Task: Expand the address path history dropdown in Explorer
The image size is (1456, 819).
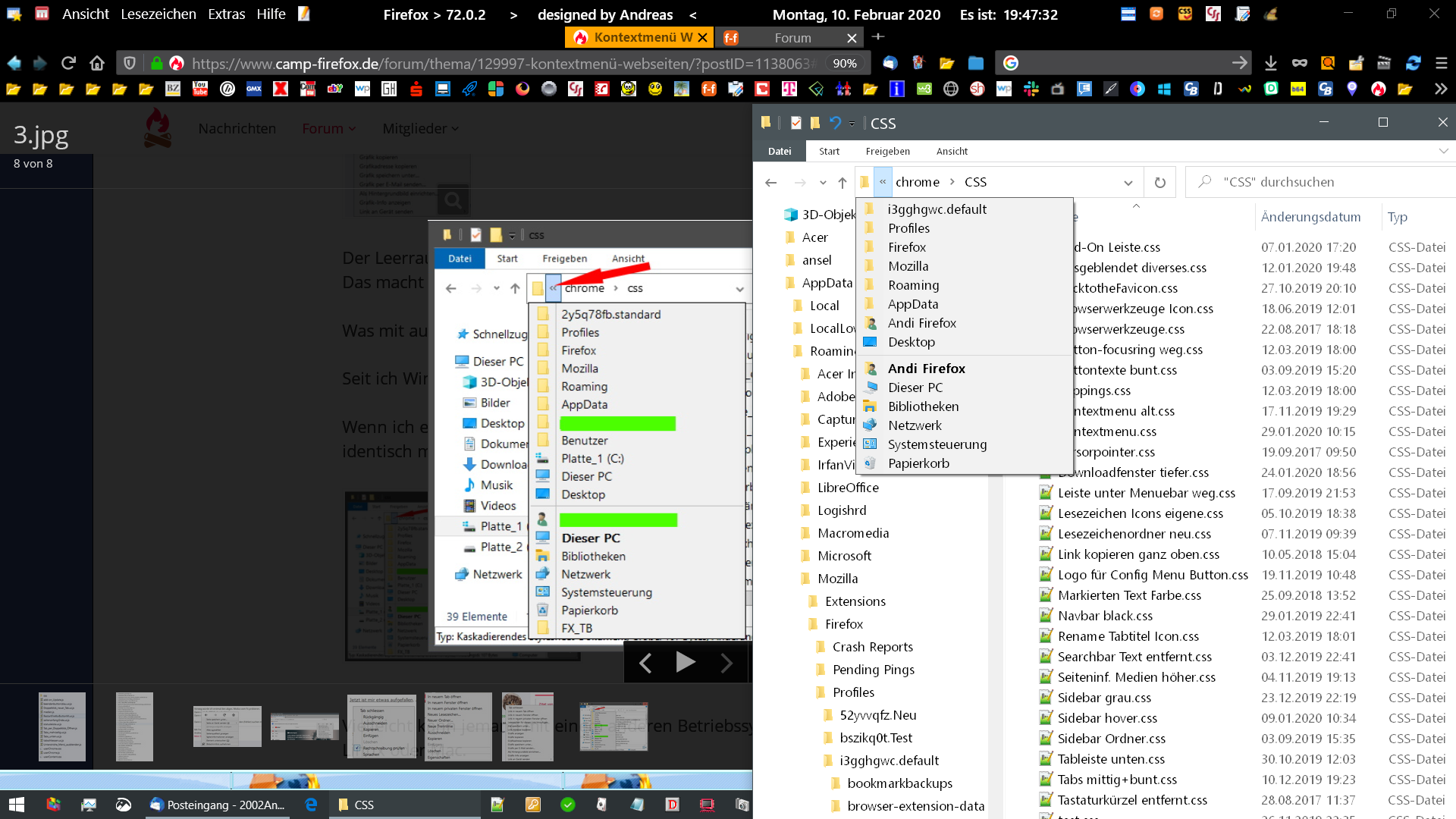Action: [x=1128, y=183]
